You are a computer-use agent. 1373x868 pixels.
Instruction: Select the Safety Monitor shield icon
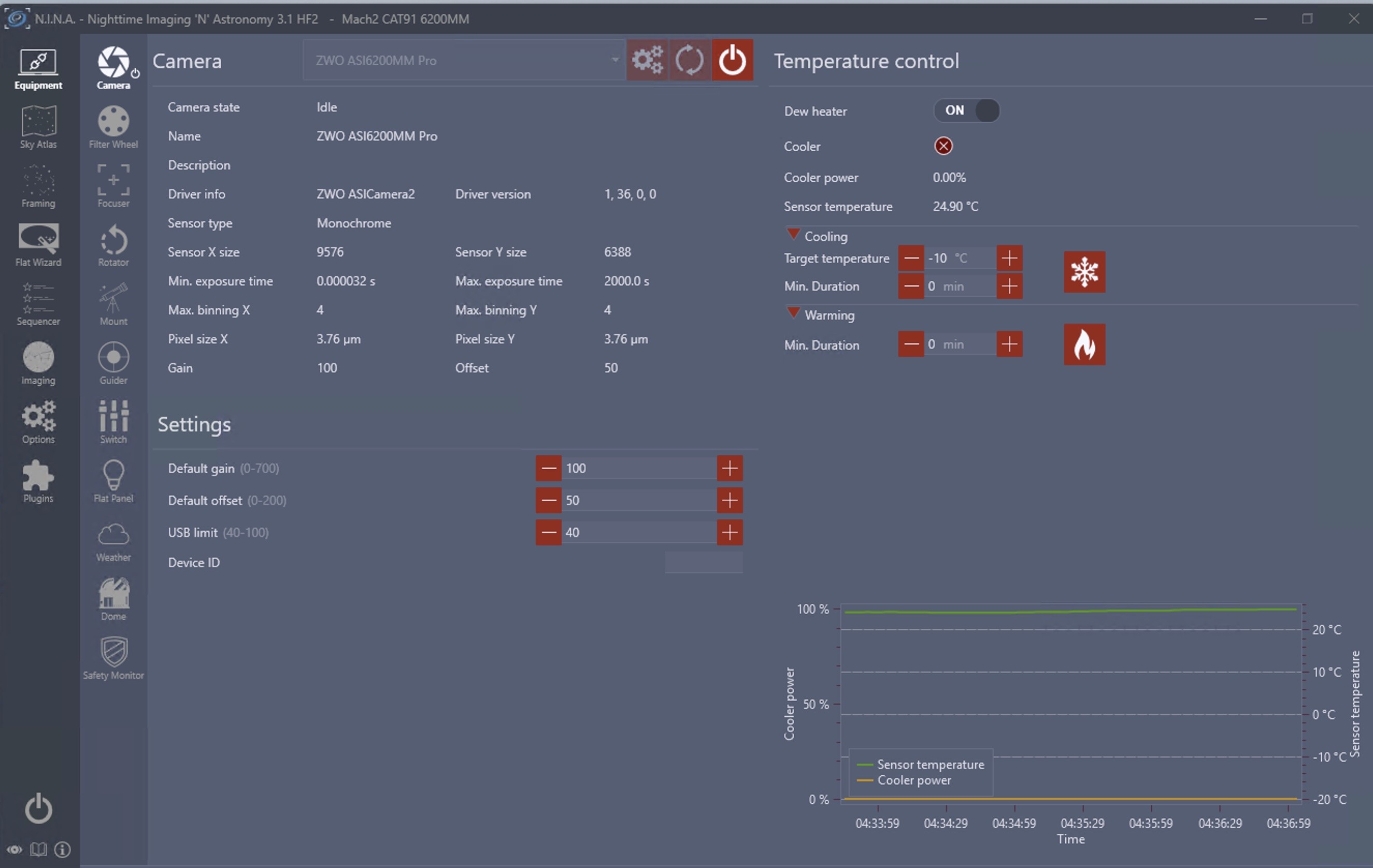(x=113, y=659)
